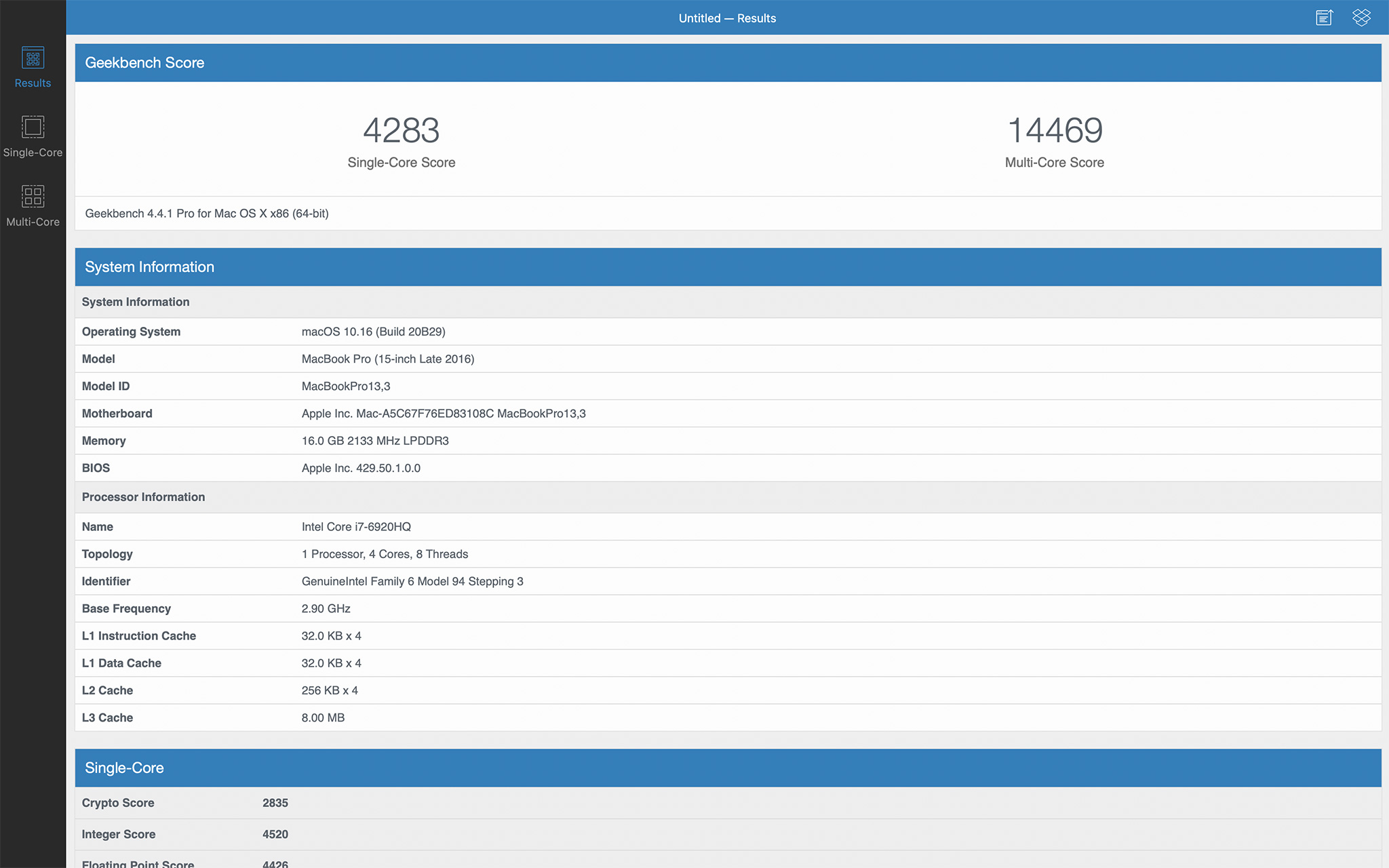
Task: Click the Single-Core blue section header
Action: point(124,768)
